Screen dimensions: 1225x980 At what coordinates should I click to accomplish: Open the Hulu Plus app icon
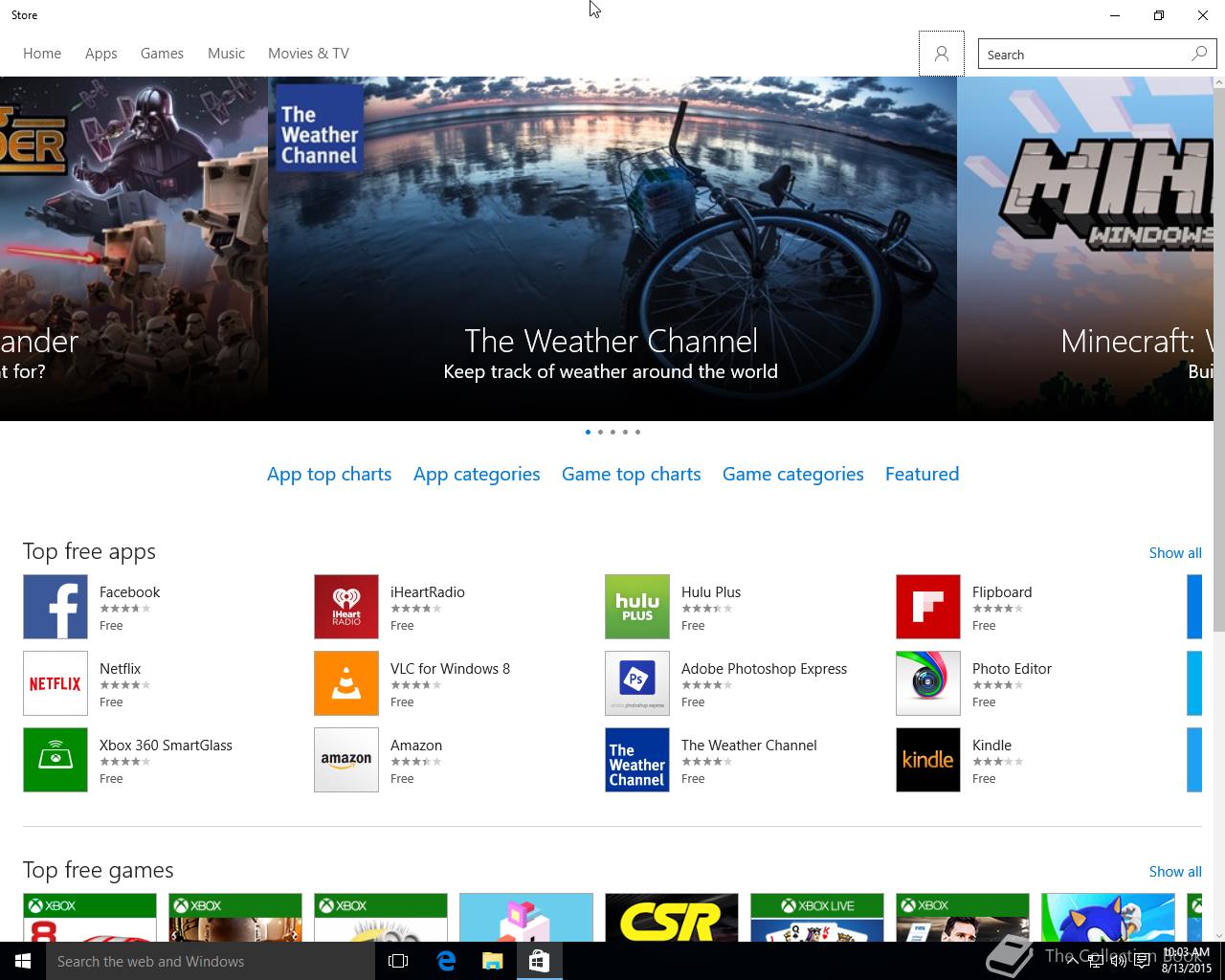(x=637, y=607)
